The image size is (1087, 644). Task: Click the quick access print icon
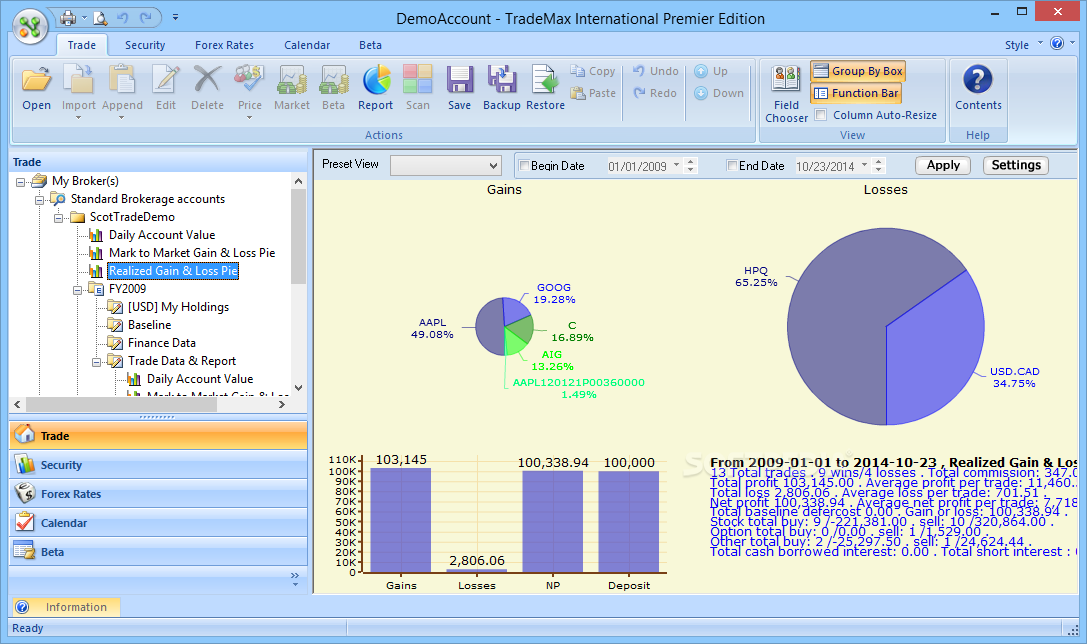68,17
